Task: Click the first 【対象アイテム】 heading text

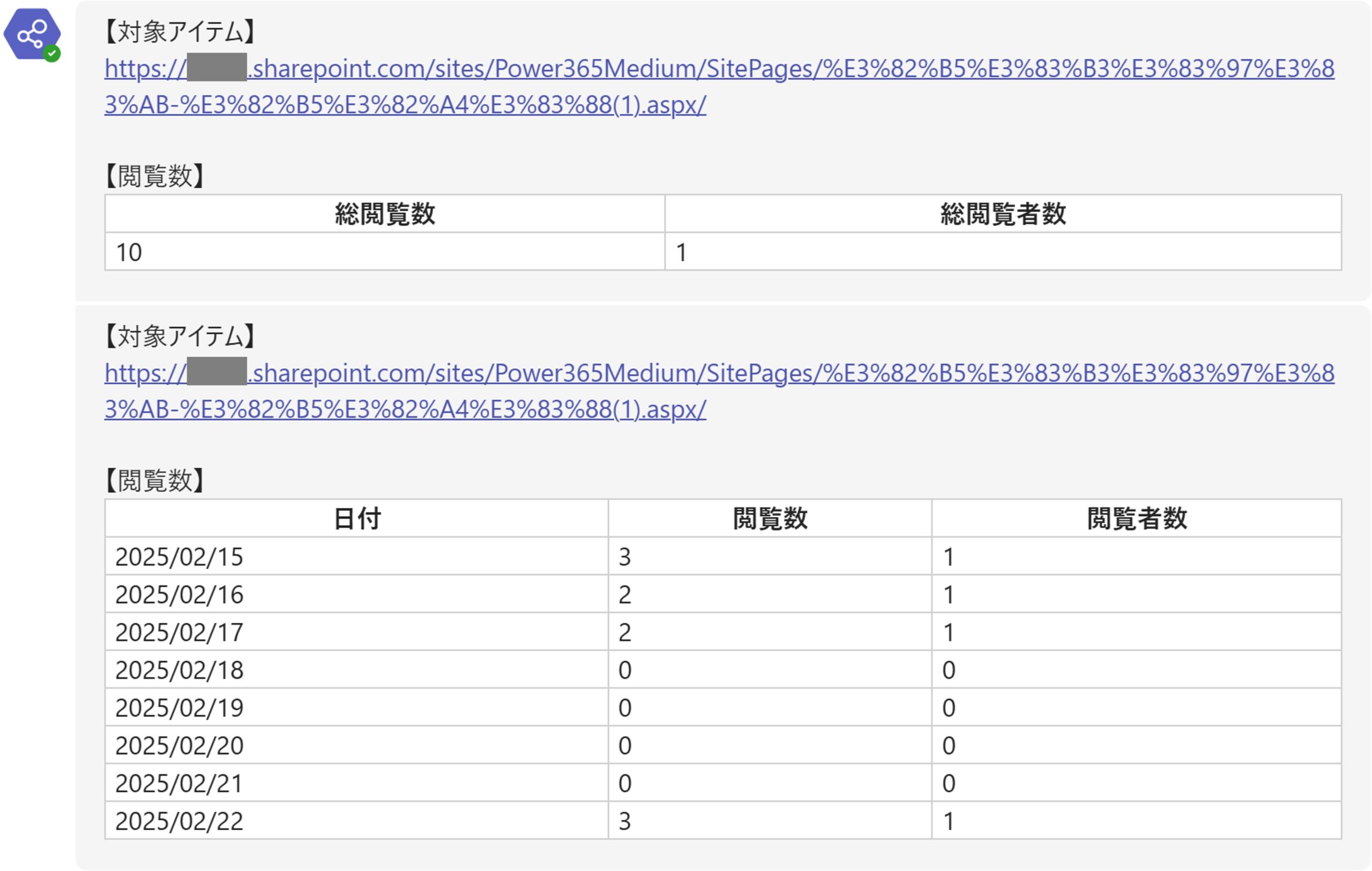Action: pyautogui.click(x=180, y=32)
